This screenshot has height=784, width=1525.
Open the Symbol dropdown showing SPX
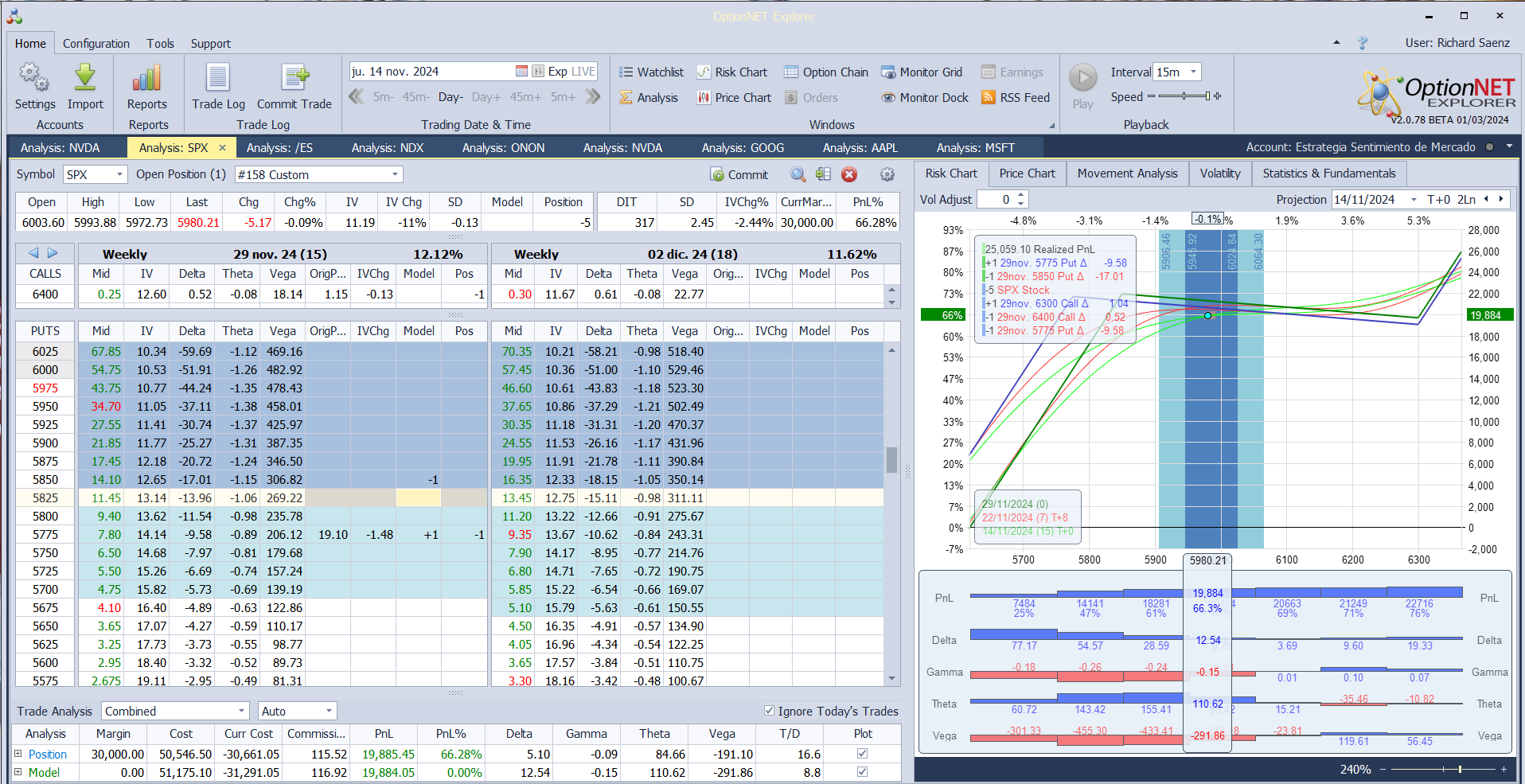(119, 174)
